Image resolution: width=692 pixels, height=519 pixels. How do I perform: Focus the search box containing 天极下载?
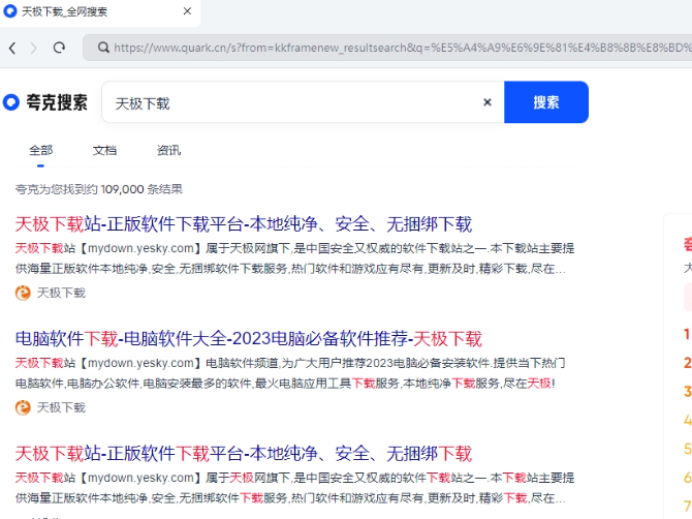click(x=303, y=102)
